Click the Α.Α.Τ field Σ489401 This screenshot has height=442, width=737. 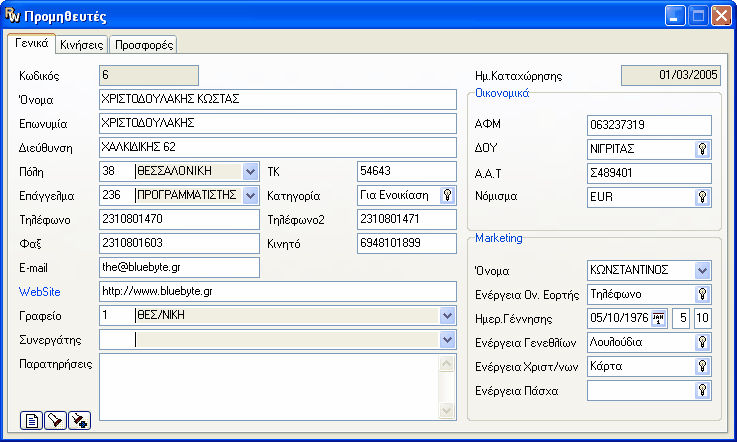pyautogui.click(x=649, y=173)
